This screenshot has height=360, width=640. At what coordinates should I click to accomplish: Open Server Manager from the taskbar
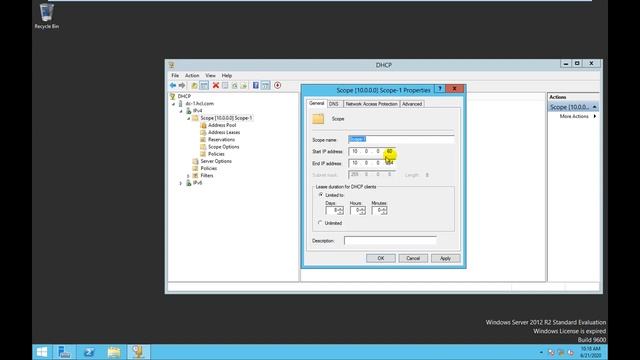pyautogui.click(x=64, y=352)
